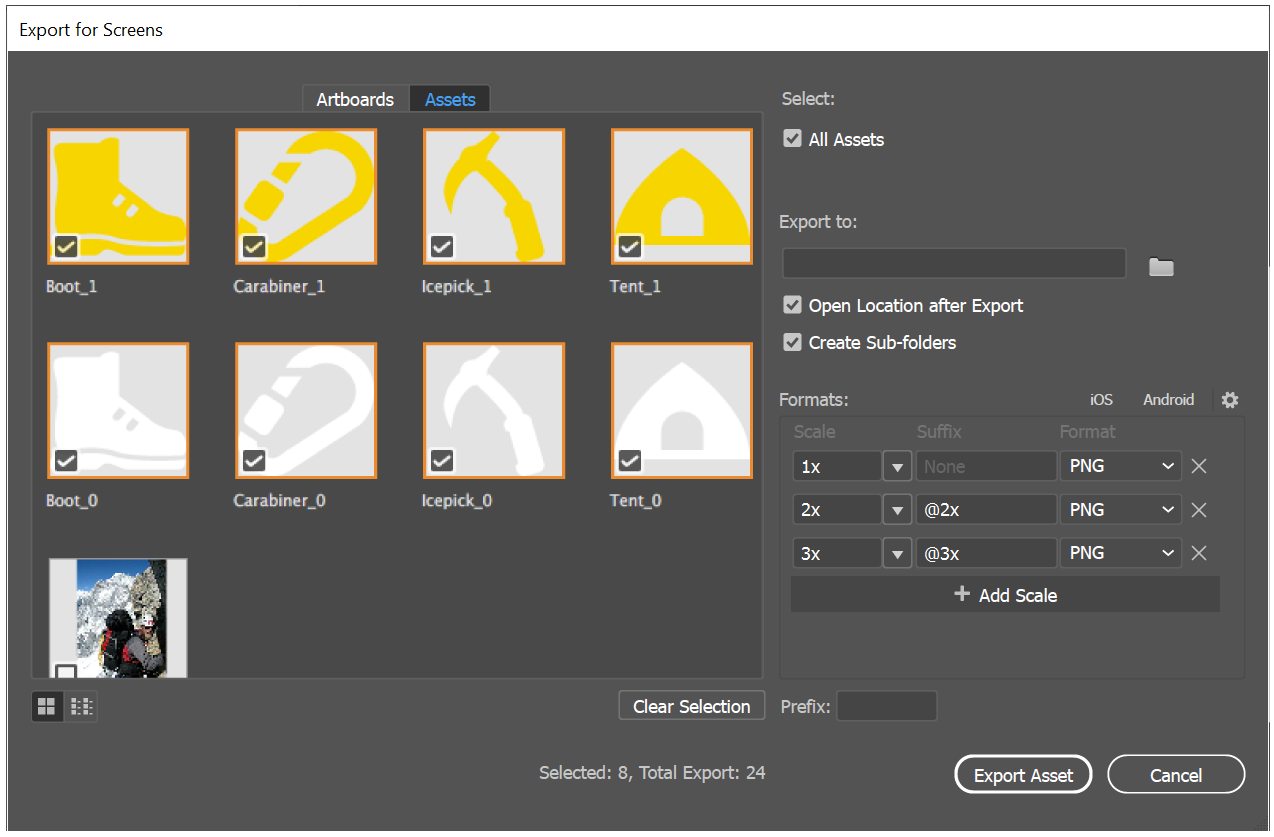Select the Icepick_0 asset thumbnail

coord(494,411)
